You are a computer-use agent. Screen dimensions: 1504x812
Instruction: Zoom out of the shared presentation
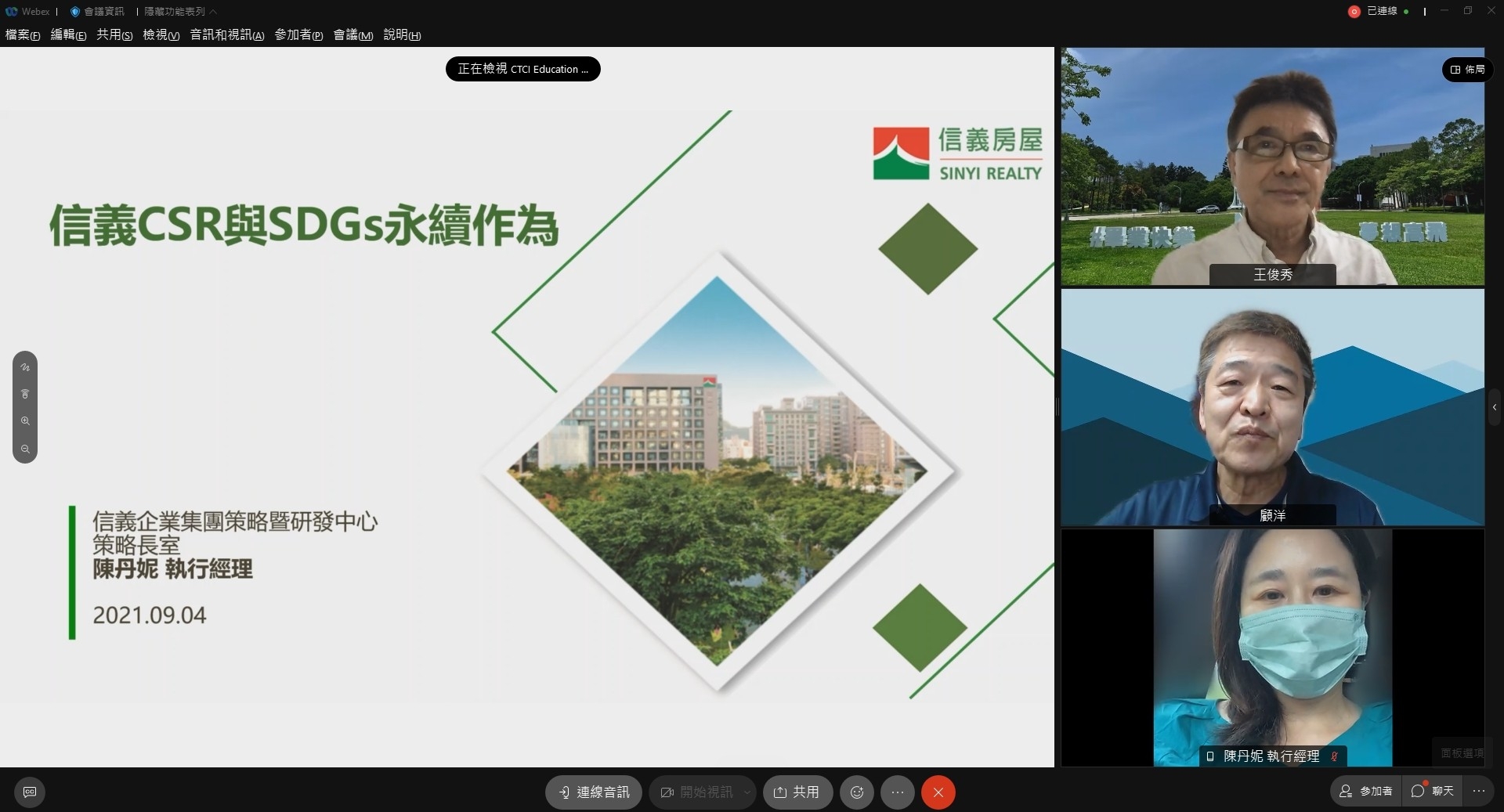pos(26,449)
